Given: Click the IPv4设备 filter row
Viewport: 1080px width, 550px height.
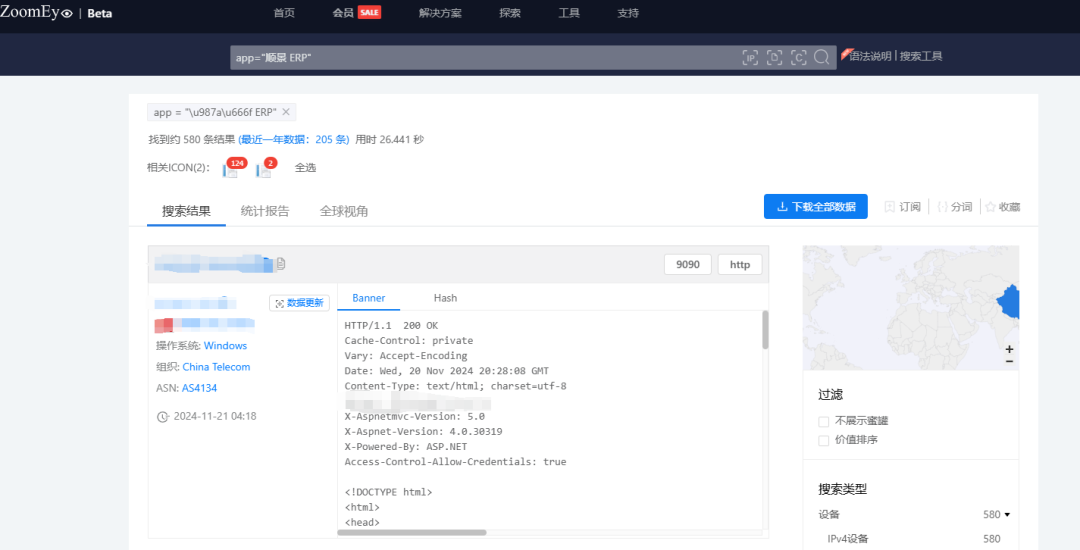Looking at the screenshot, I should pos(914,539).
